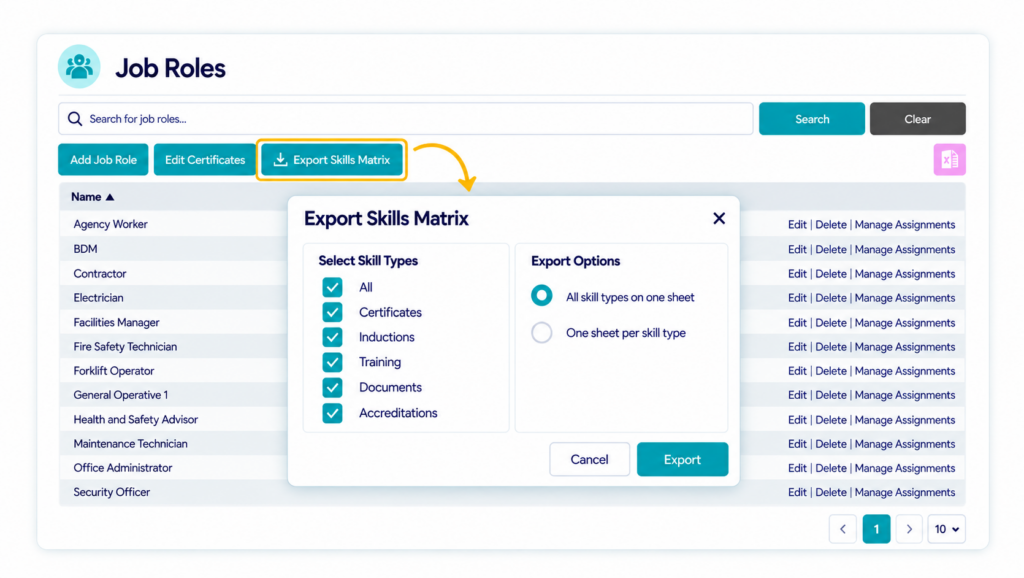The image size is (1024, 578).
Task: Toggle the Training checkbox
Action: coord(332,362)
